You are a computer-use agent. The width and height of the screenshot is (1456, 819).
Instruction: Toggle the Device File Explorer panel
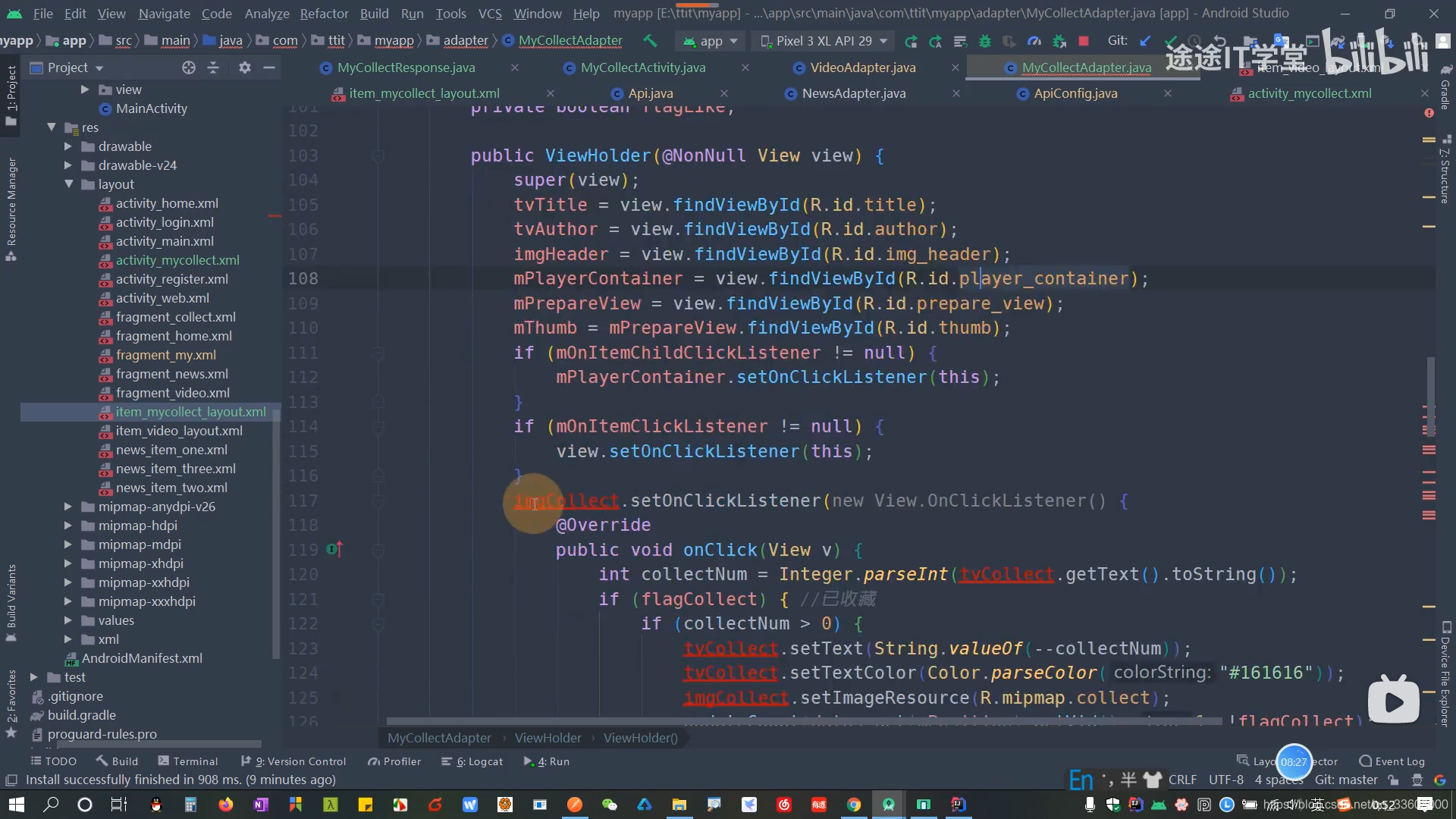pos(1445,675)
